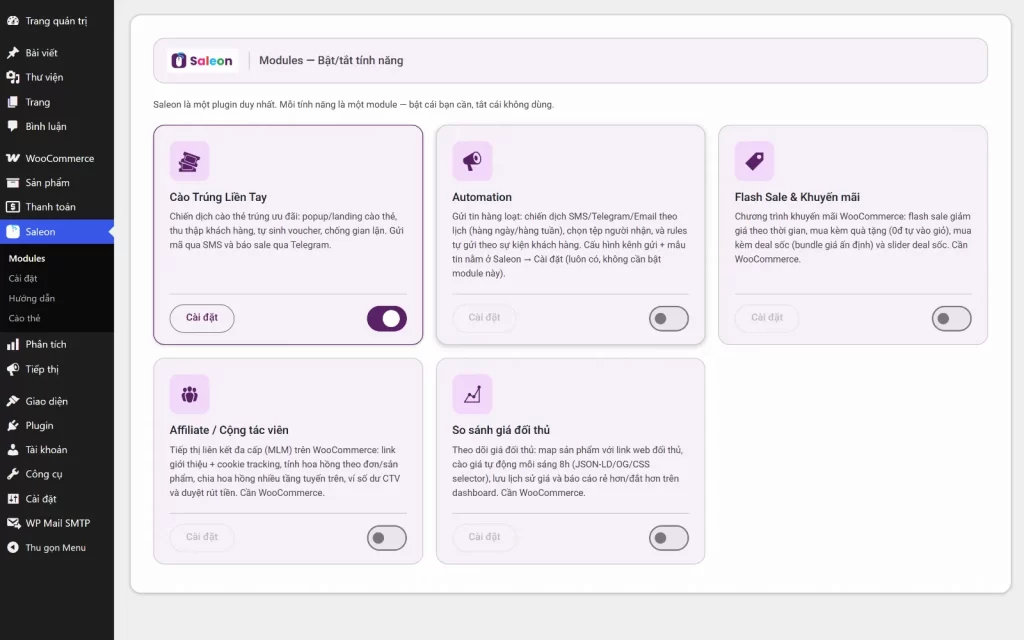Click the Cào Trúng Liền Tay module icon
The height and width of the screenshot is (640, 1024).
point(189,161)
